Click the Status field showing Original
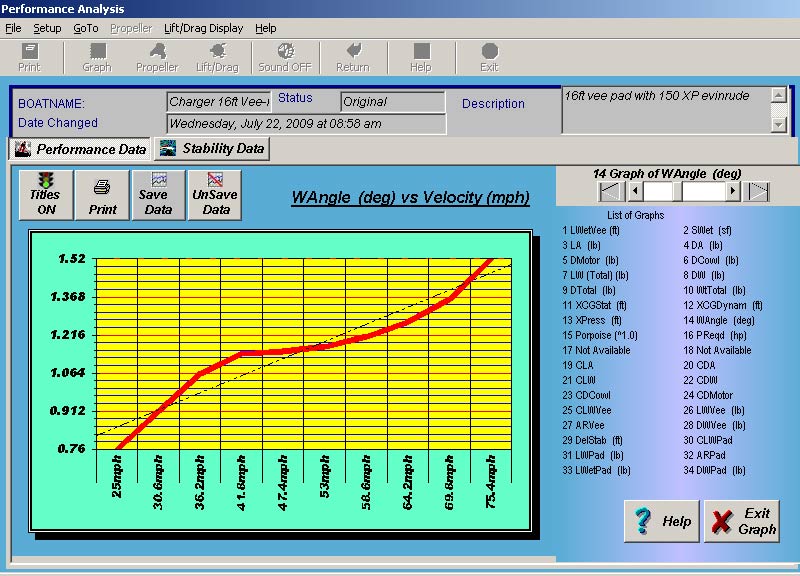The width and height of the screenshot is (800, 576). [x=392, y=102]
